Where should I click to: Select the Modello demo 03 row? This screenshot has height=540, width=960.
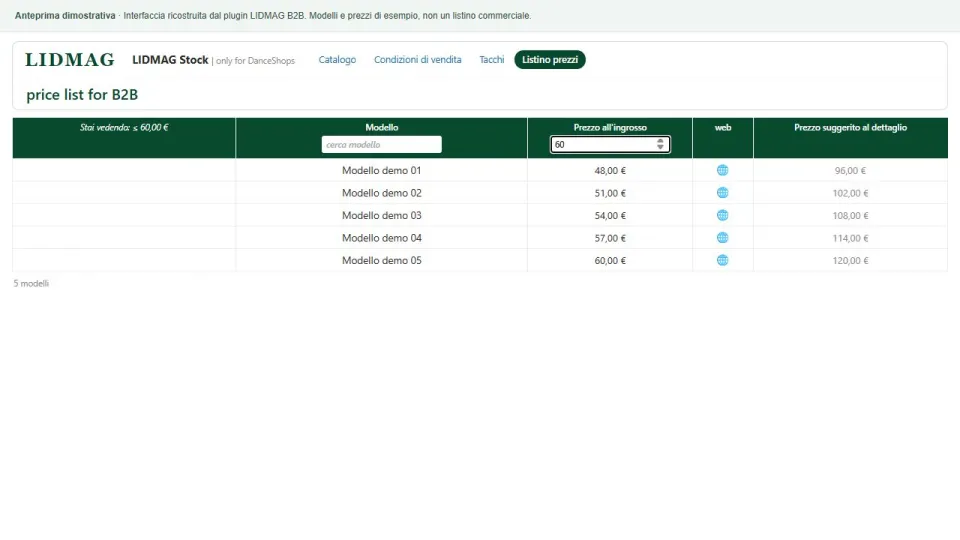(x=480, y=216)
